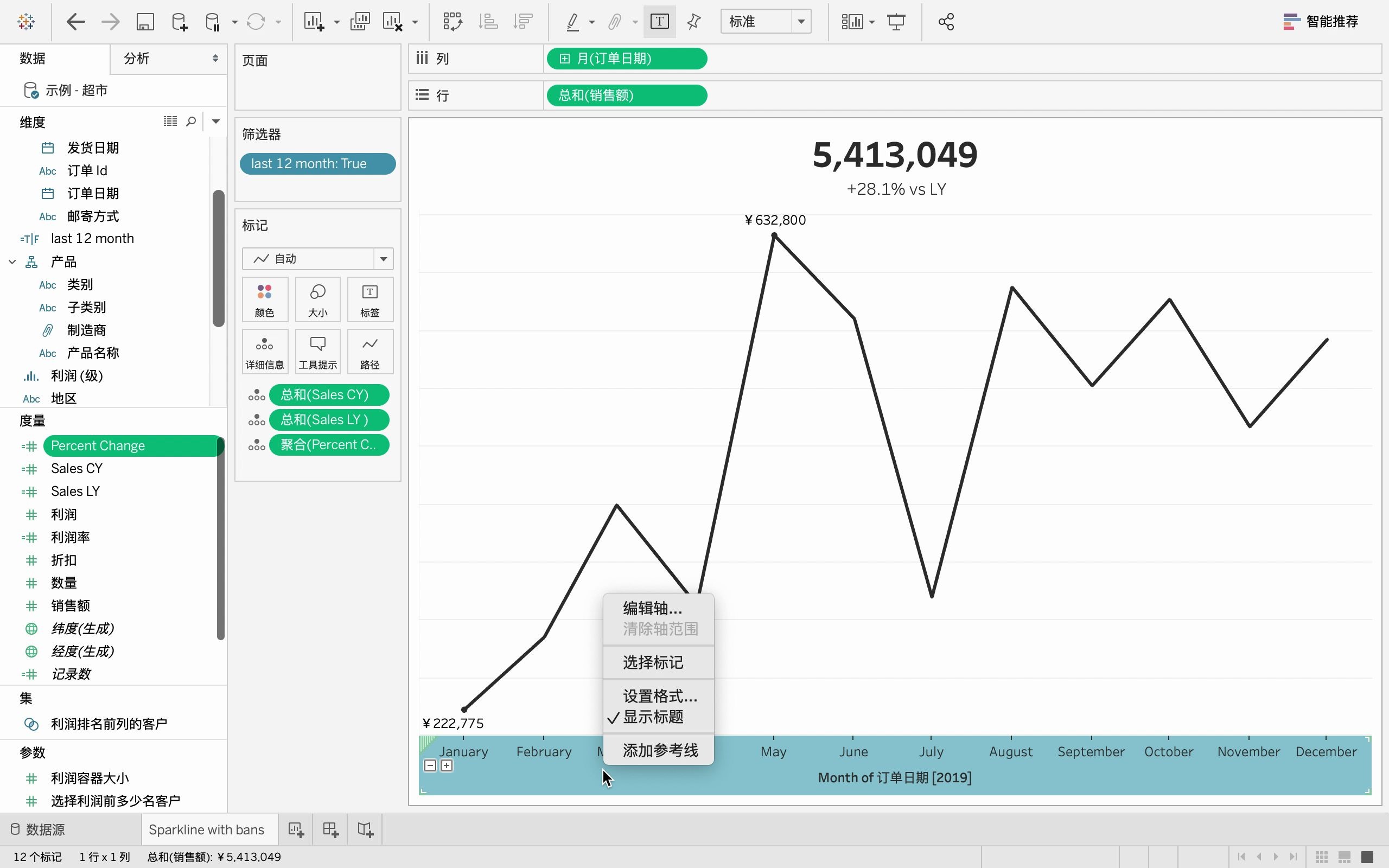Switch to the 分析 tab in the left pane
The width and height of the screenshot is (1389, 868).
click(137, 58)
